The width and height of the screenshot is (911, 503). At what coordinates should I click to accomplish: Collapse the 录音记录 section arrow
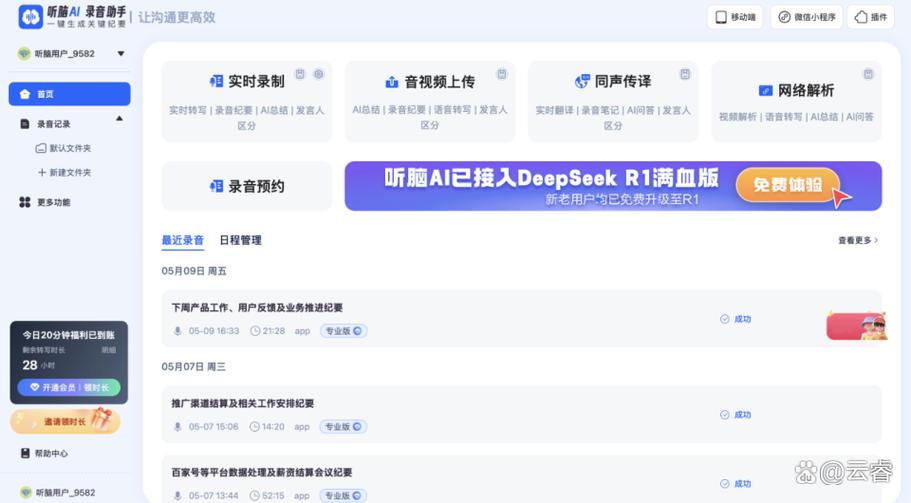tap(119, 118)
